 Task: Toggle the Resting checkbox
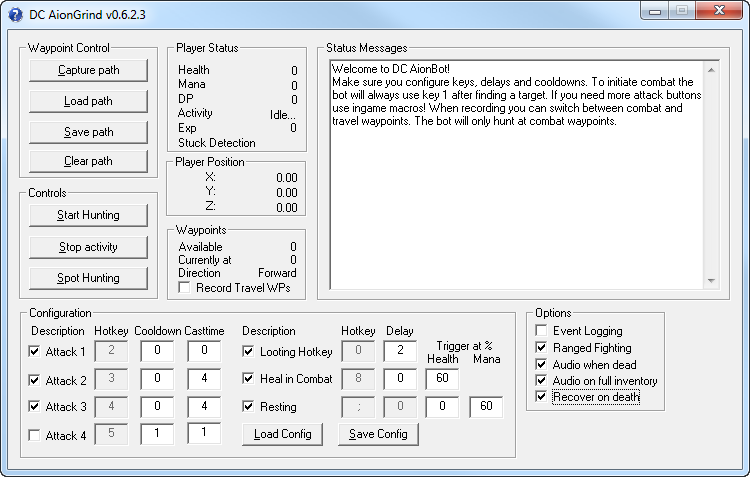click(x=248, y=406)
